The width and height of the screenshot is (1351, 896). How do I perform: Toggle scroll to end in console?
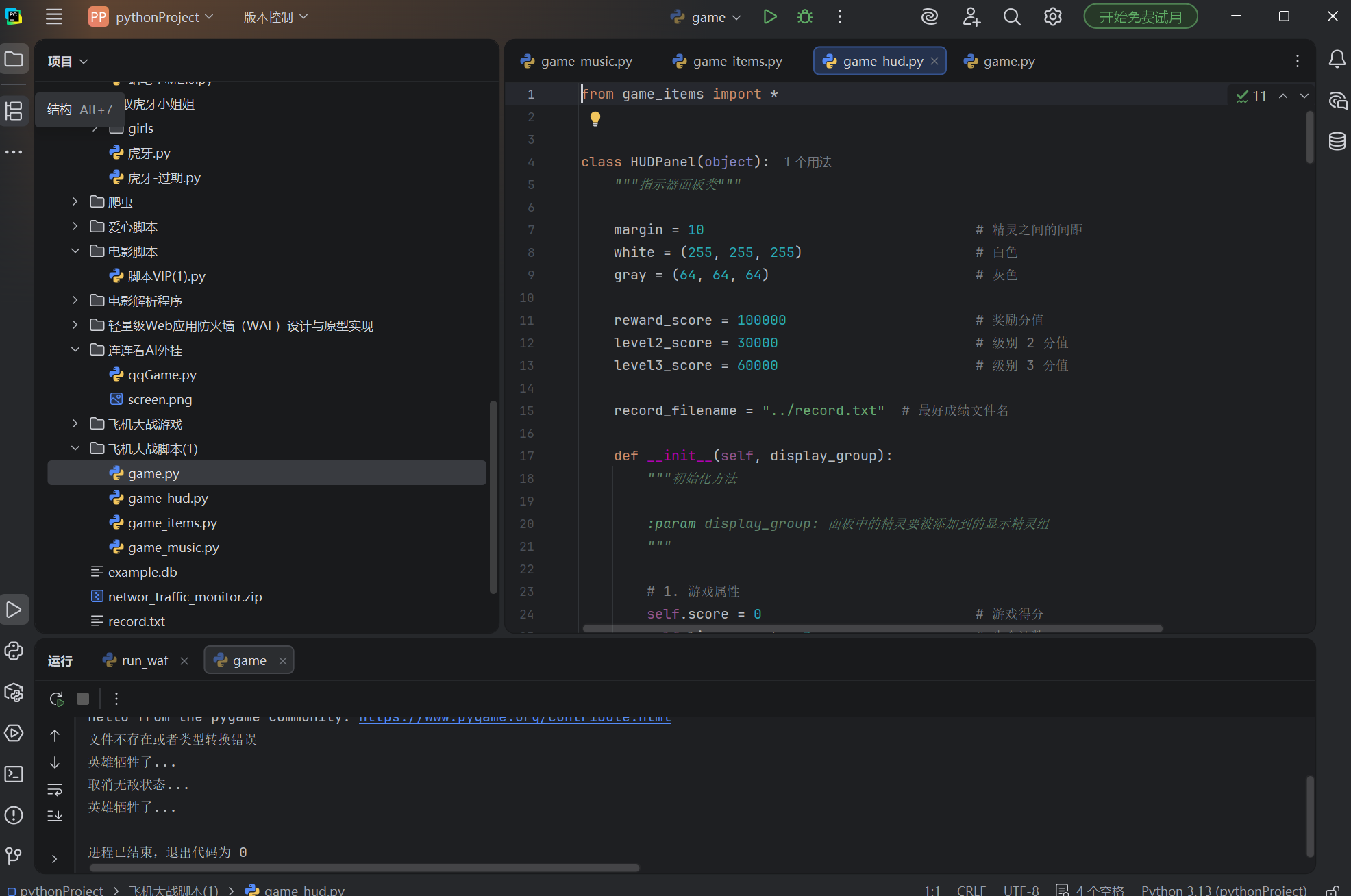pos(55,816)
